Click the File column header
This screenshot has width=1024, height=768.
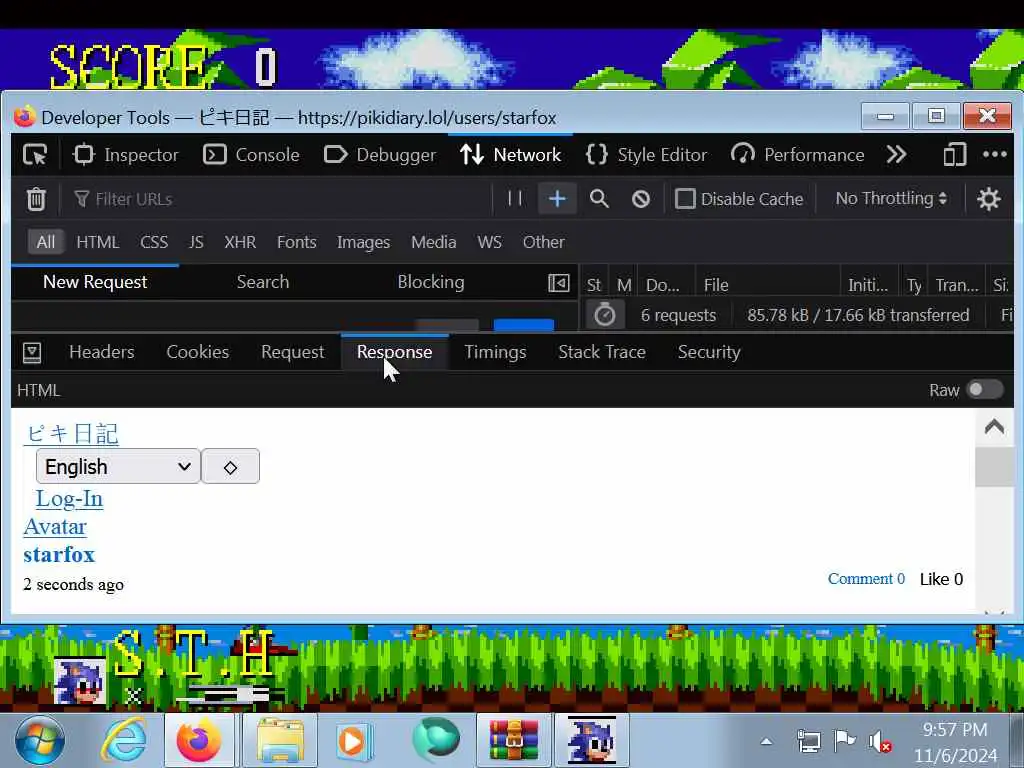[x=767, y=285]
